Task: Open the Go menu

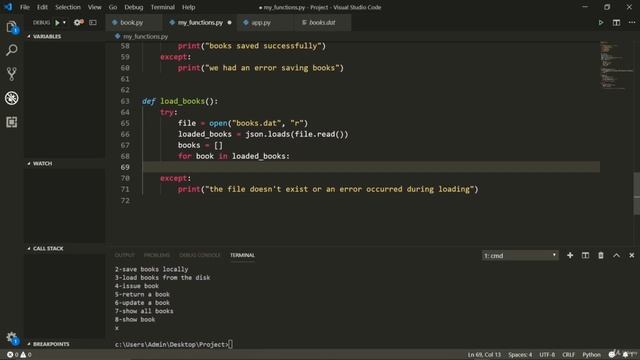Action: [x=113, y=7]
